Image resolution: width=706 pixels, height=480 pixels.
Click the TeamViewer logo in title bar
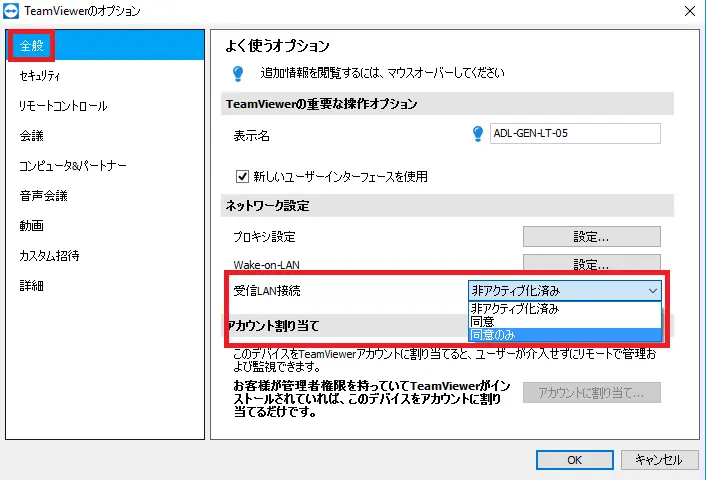(x=10, y=11)
